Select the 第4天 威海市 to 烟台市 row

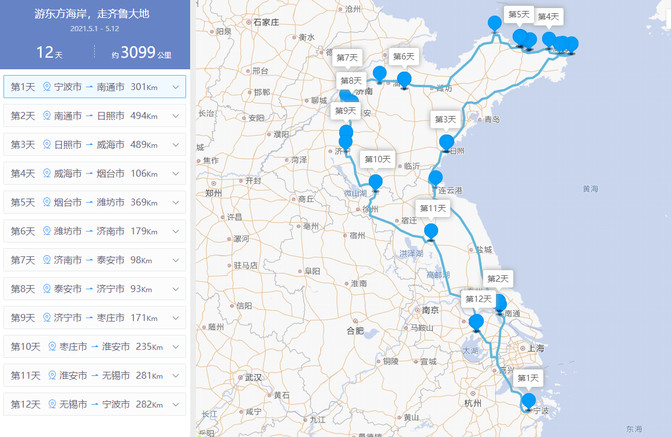(94, 174)
